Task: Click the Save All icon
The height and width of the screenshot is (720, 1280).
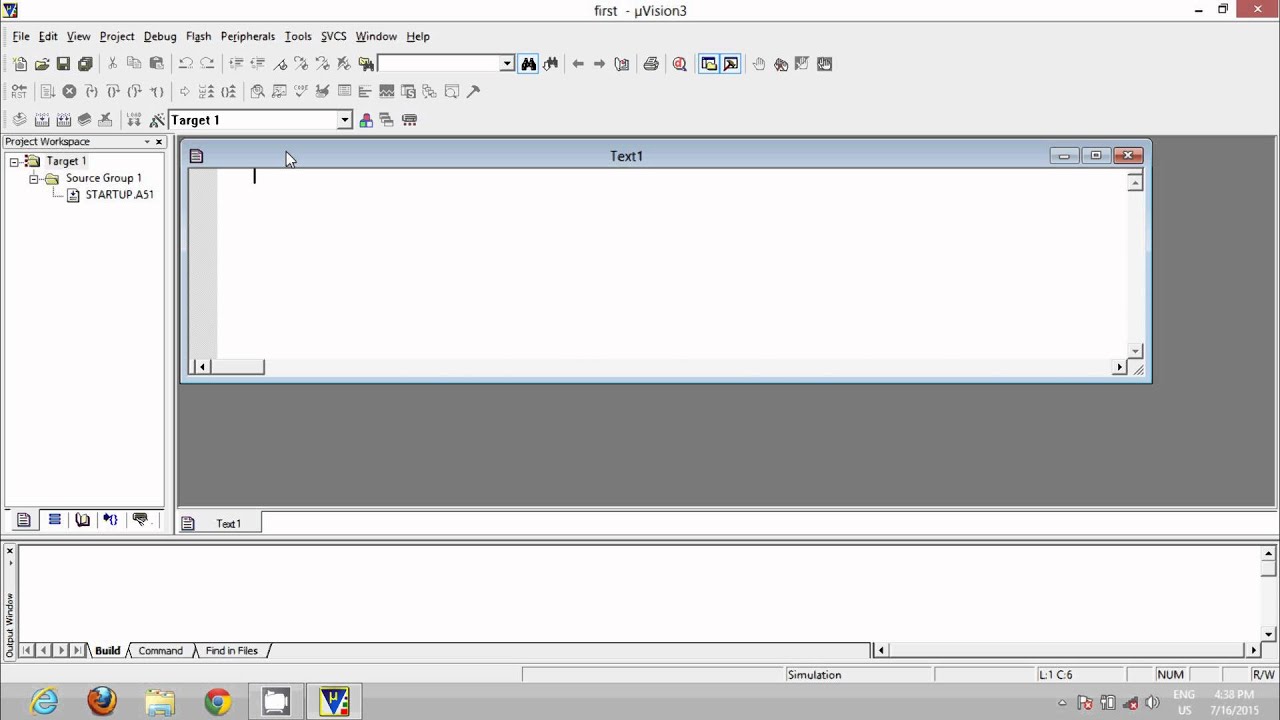Action: click(x=85, y=64)
